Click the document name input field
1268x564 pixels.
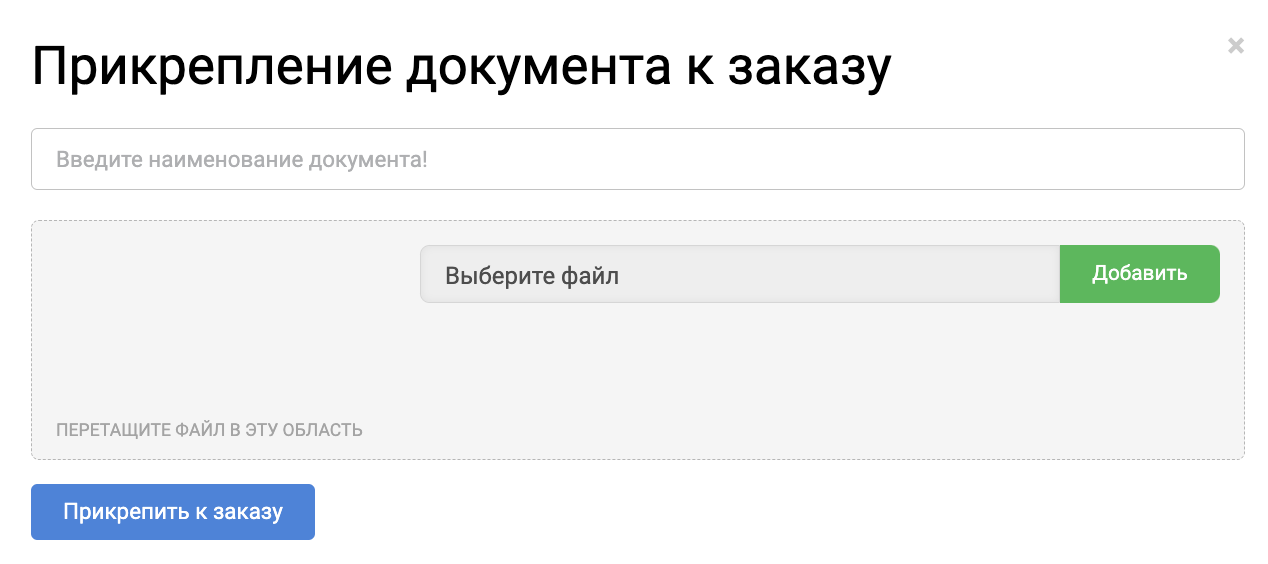point(637,159)
